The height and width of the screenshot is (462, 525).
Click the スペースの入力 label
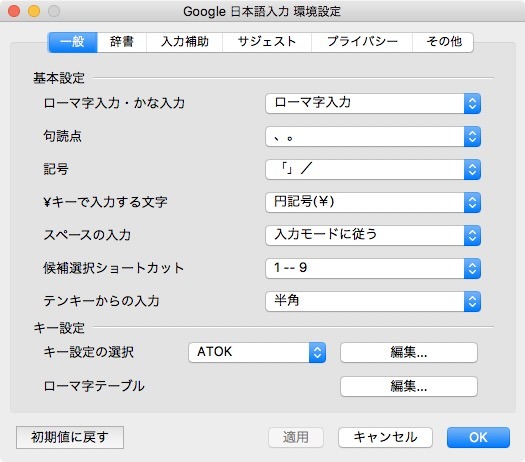click(87, 235)
